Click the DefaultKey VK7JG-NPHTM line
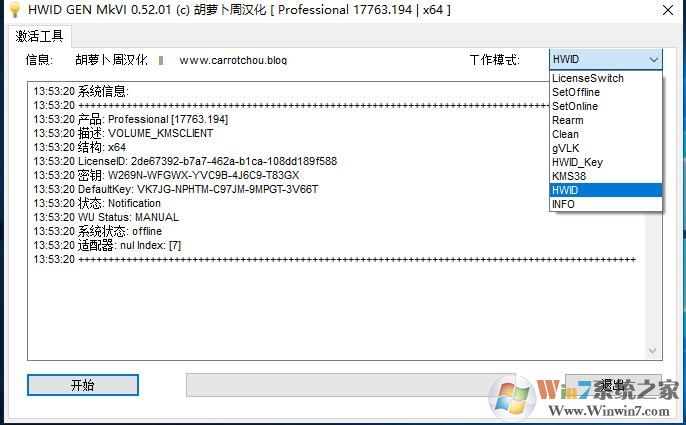The width and height of the screenshot is (686, 425). coord(176,189)
